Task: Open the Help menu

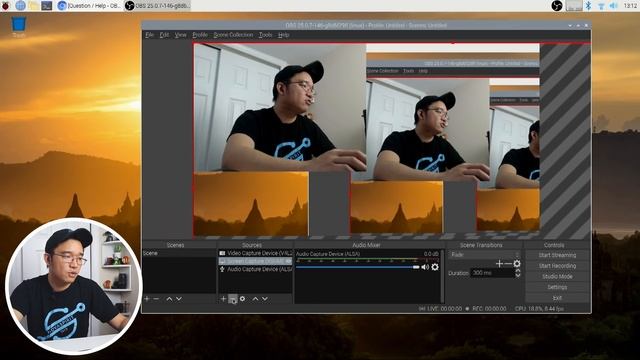Action: tap(283, 35)
